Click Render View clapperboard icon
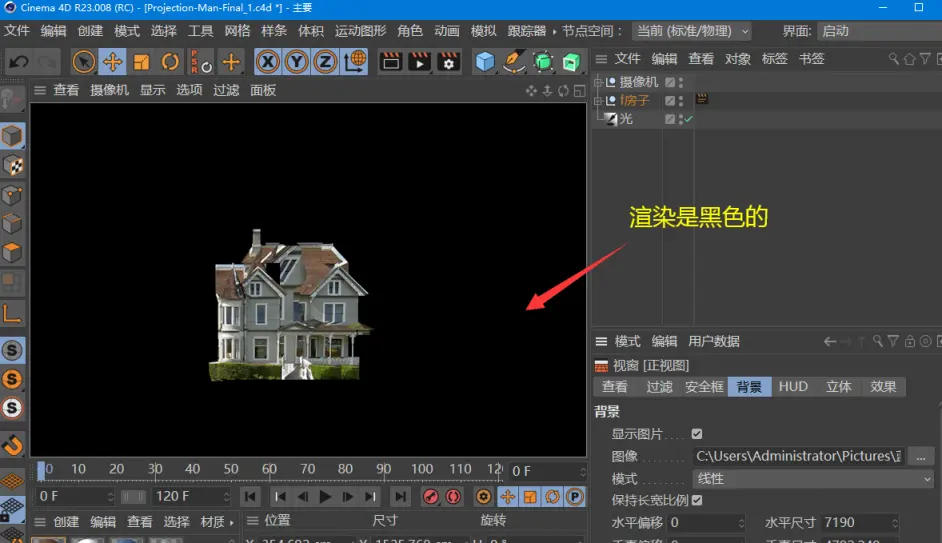Image resolution: width=942 pixels, height=543 pixels. click(x=391, y=61)
